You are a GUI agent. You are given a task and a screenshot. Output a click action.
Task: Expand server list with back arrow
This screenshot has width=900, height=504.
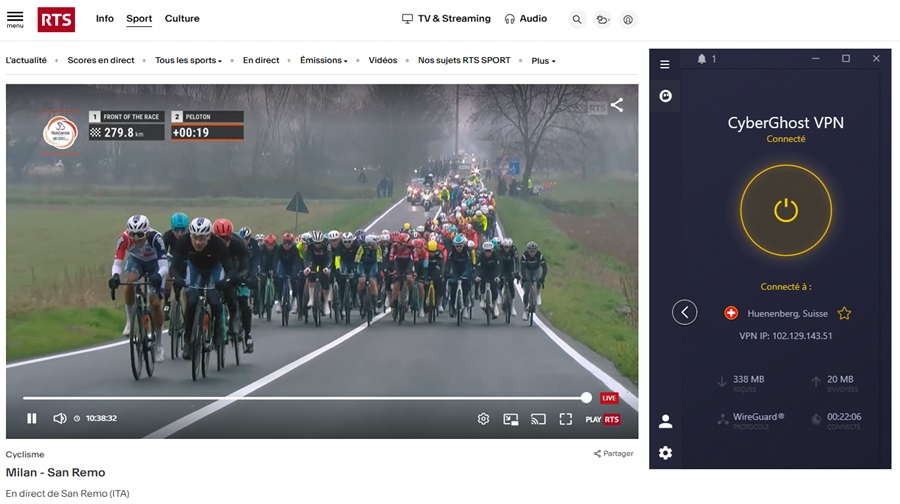pos(684,312)
